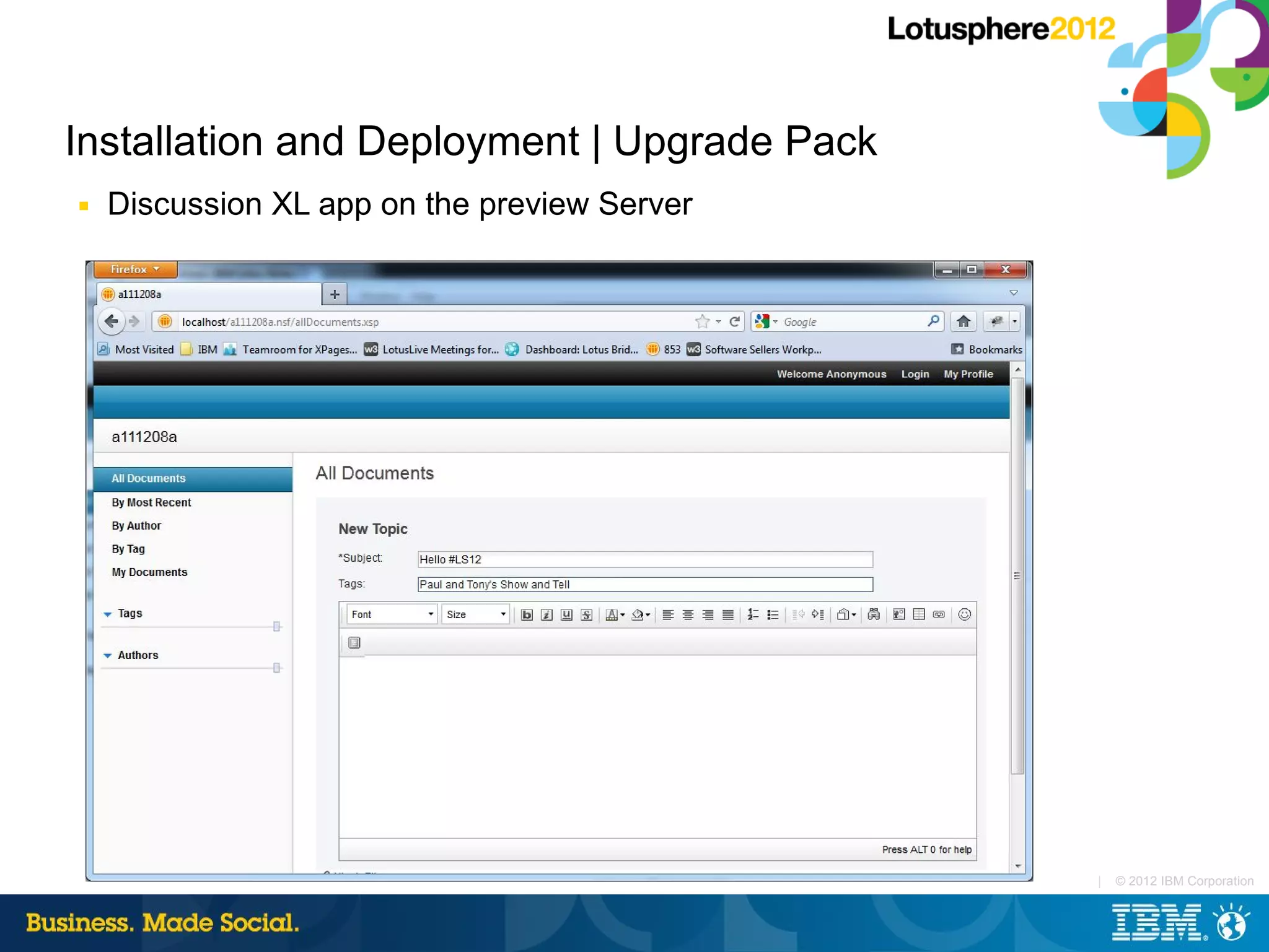Open the By Most Recent view
This screenshot has height=952, width=1269.
coord(151,502)
